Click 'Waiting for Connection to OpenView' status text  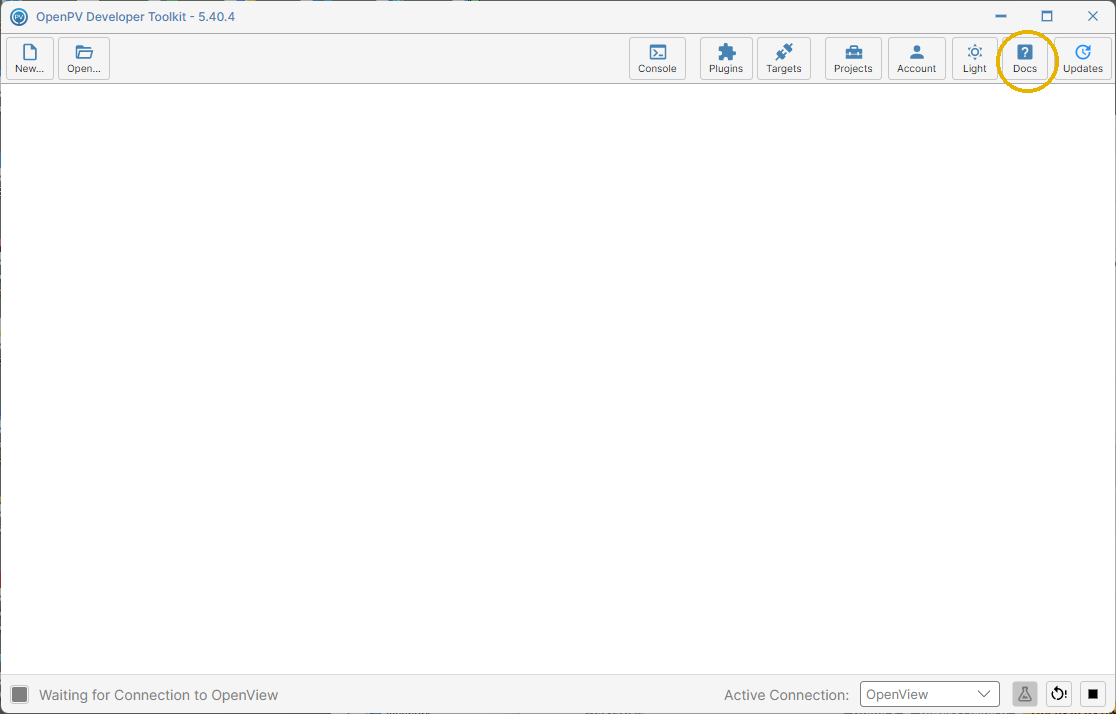tap(159, 695)
